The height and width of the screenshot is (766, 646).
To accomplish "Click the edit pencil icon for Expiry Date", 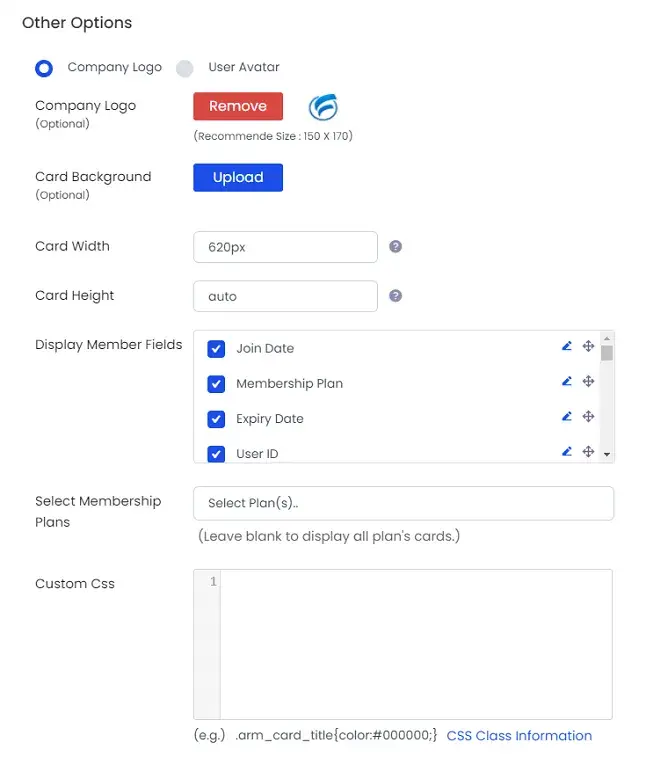I will [567, 416].
